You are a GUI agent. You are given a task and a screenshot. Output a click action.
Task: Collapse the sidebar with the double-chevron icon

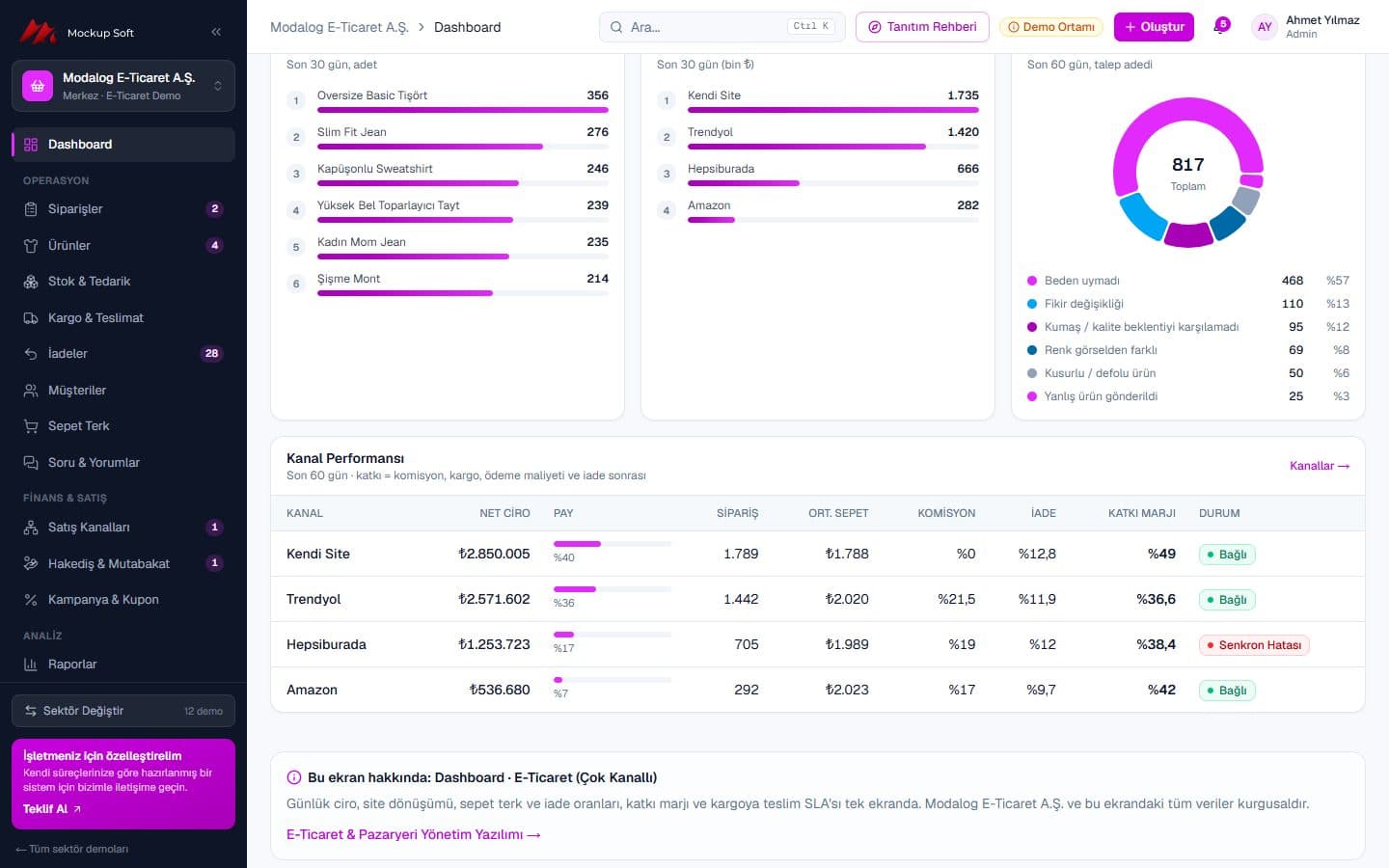pyautogui.click(x=216, y=32)
